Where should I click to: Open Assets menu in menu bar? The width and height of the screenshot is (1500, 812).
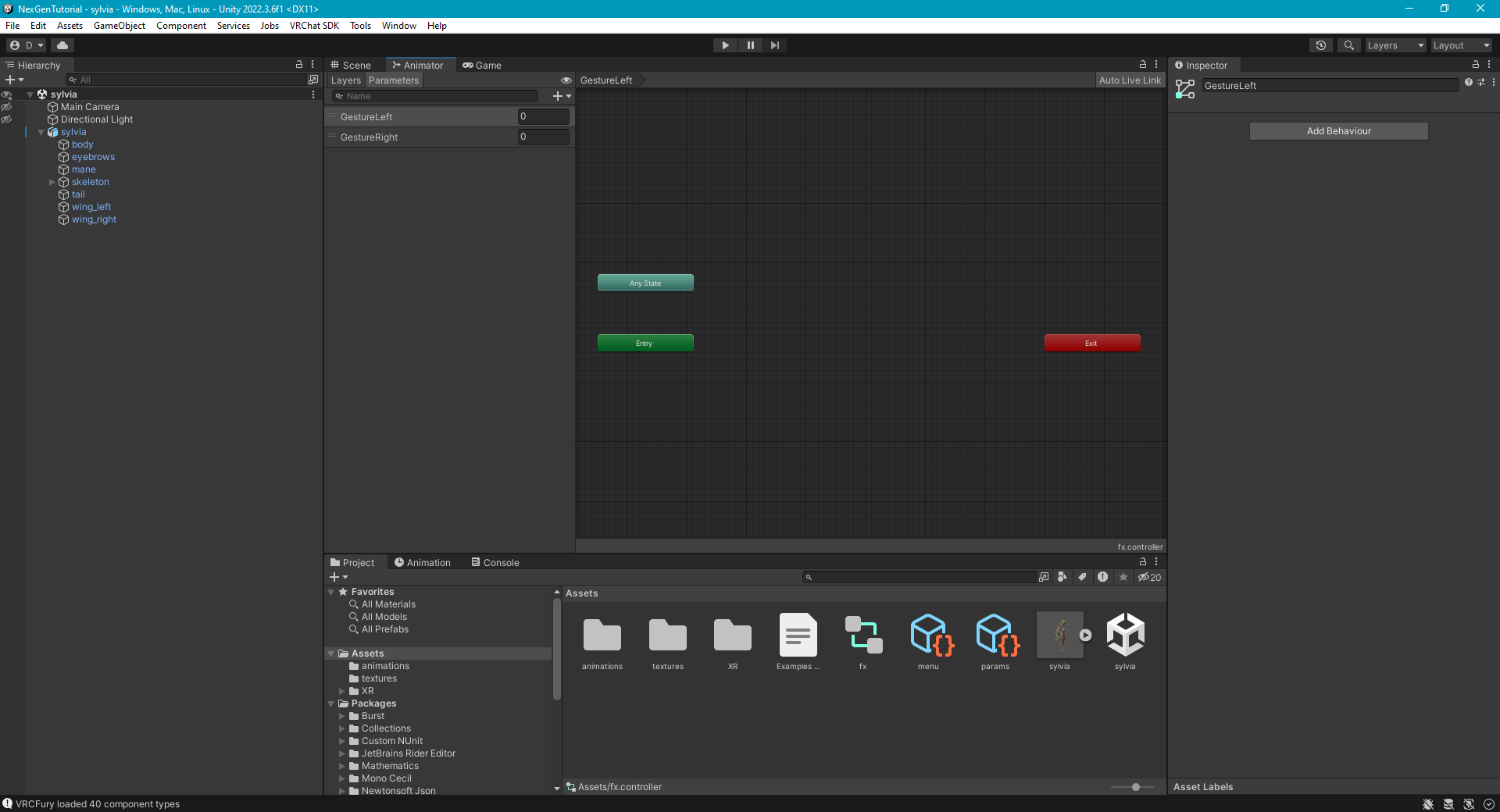[70, 26]
